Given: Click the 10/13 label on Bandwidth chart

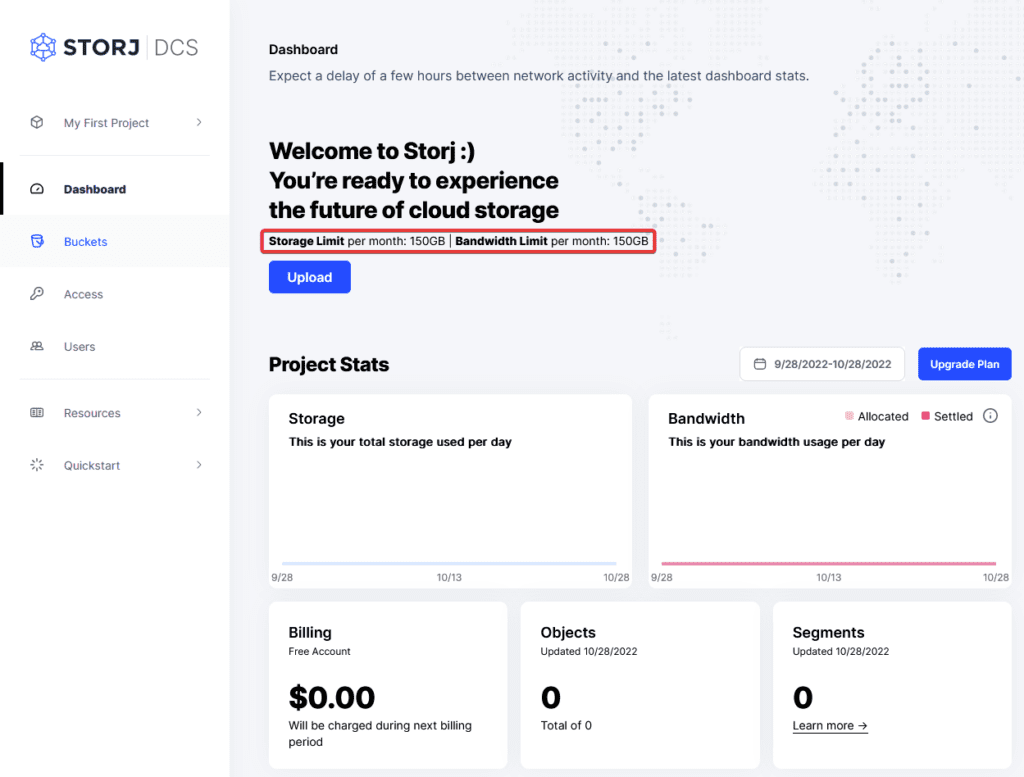Looking at the screenshot, I should coord(829,577).
